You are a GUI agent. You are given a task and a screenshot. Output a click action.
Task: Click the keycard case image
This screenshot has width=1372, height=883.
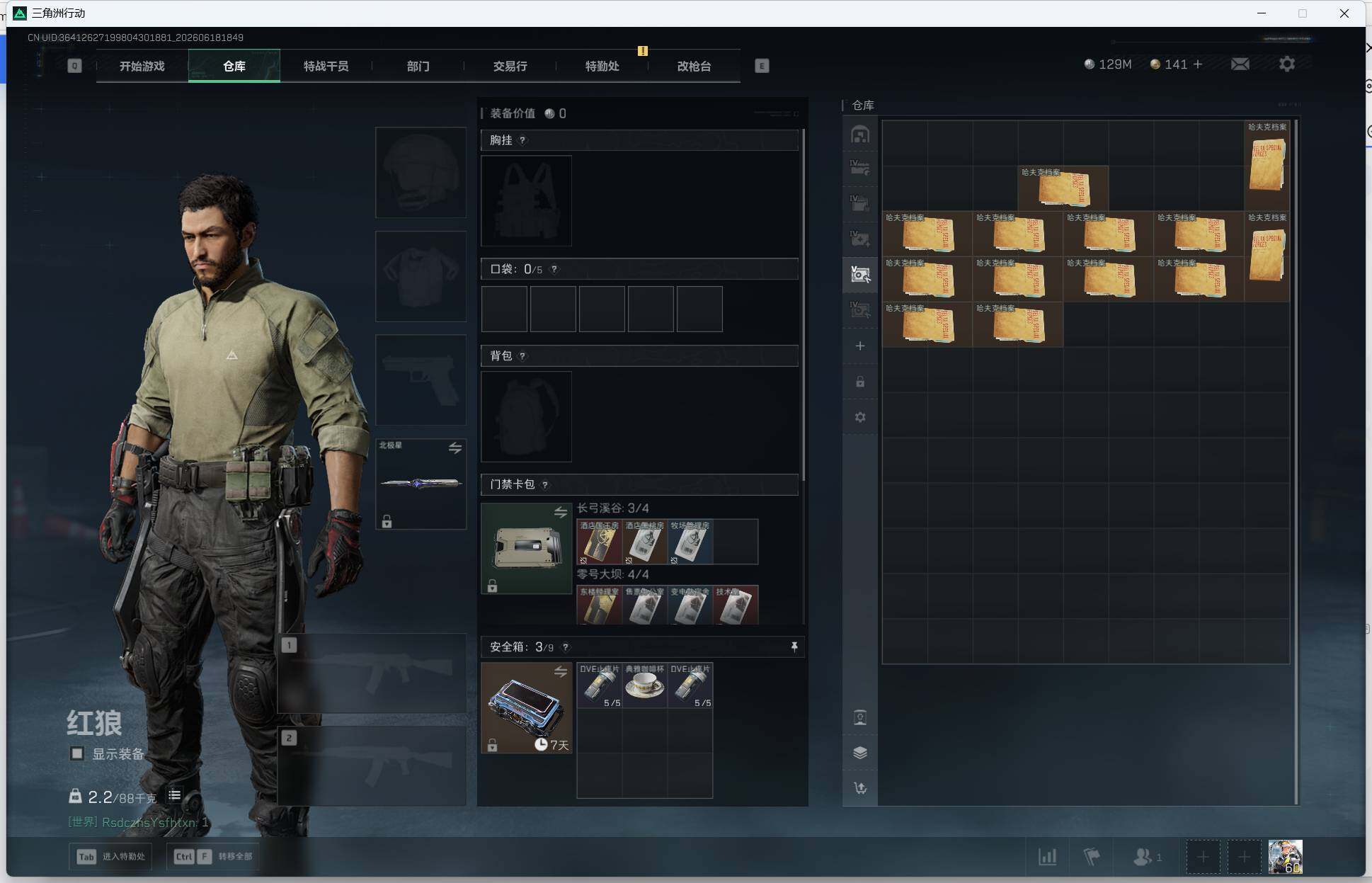pyautogui.click(x=526, y=549)
